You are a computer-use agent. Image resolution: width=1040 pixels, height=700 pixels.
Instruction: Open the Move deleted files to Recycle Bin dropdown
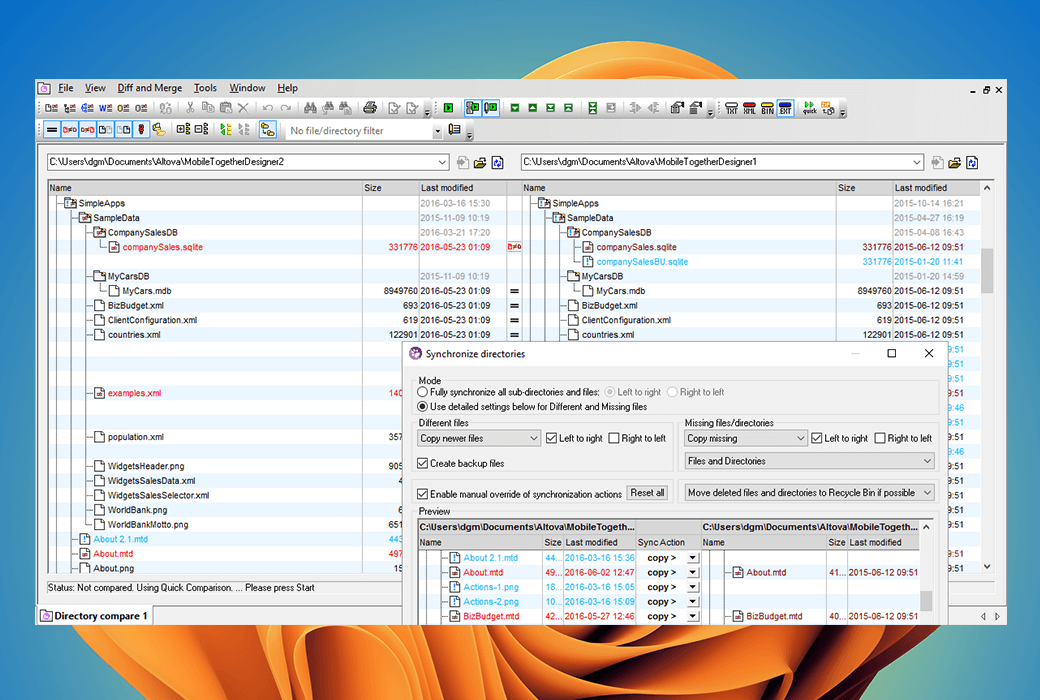tap(810, 493)
